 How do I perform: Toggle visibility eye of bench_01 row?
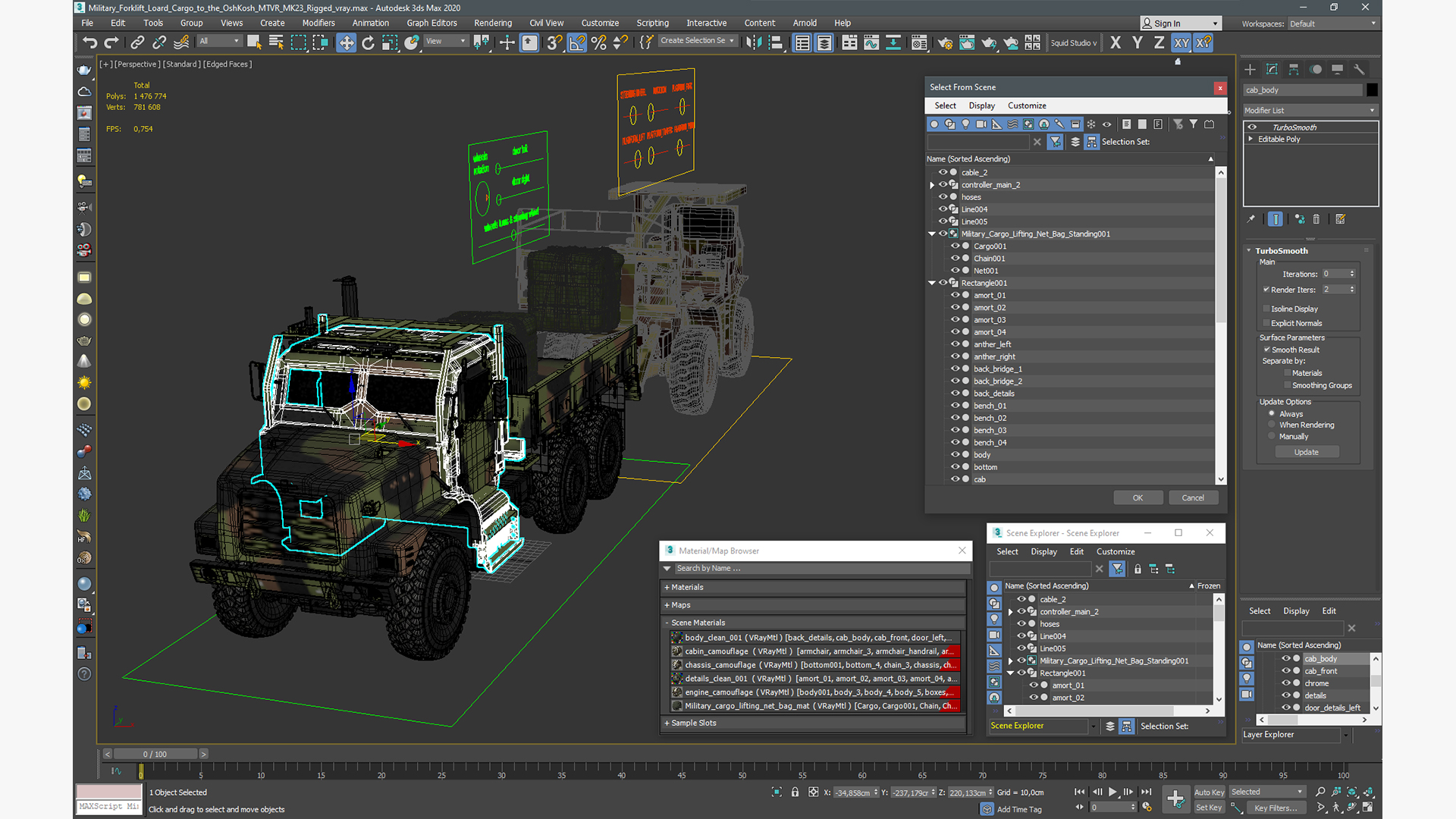[x=955, y=406]
